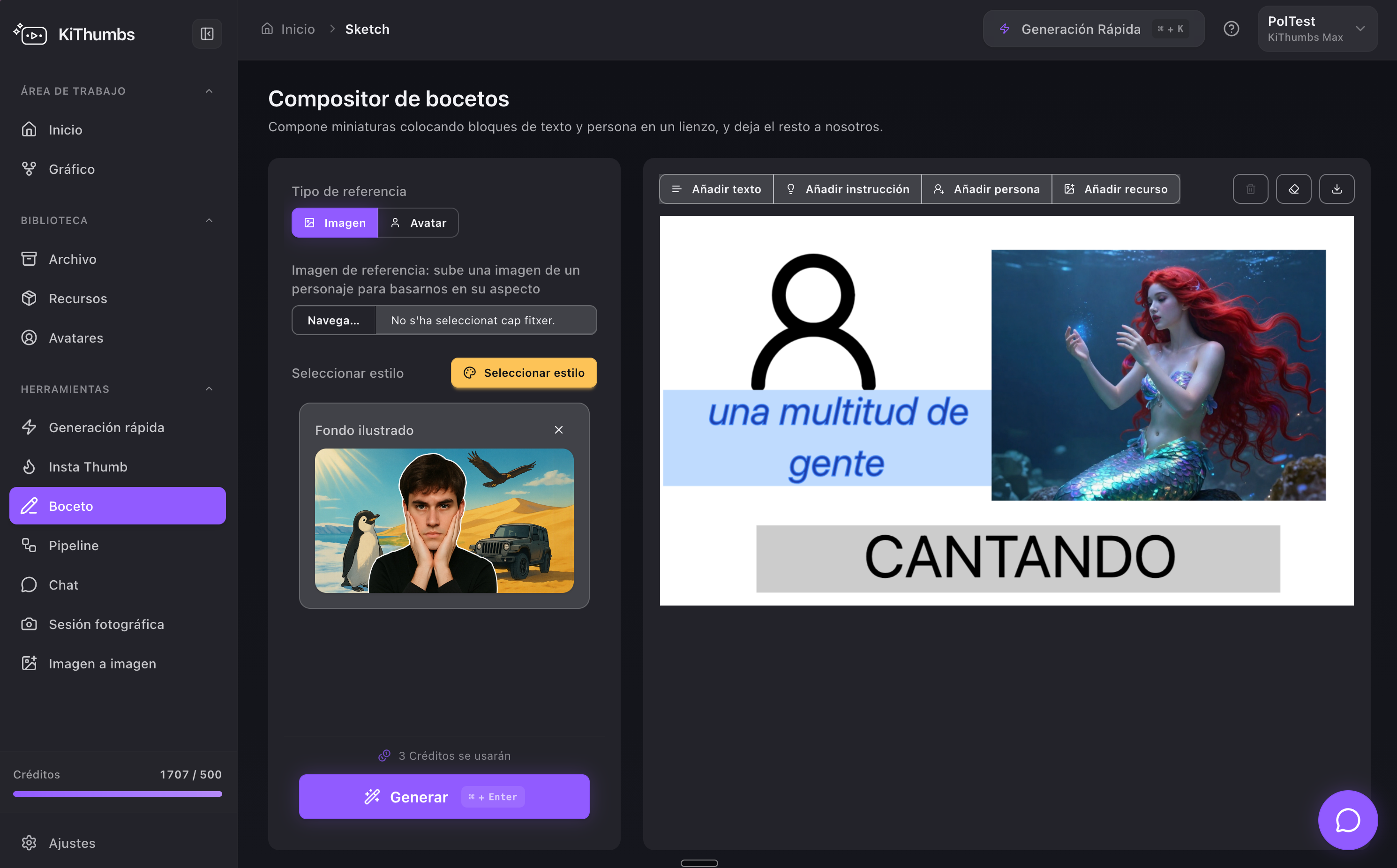Close the Fondo ilustrado style card

tap(558, 430)
